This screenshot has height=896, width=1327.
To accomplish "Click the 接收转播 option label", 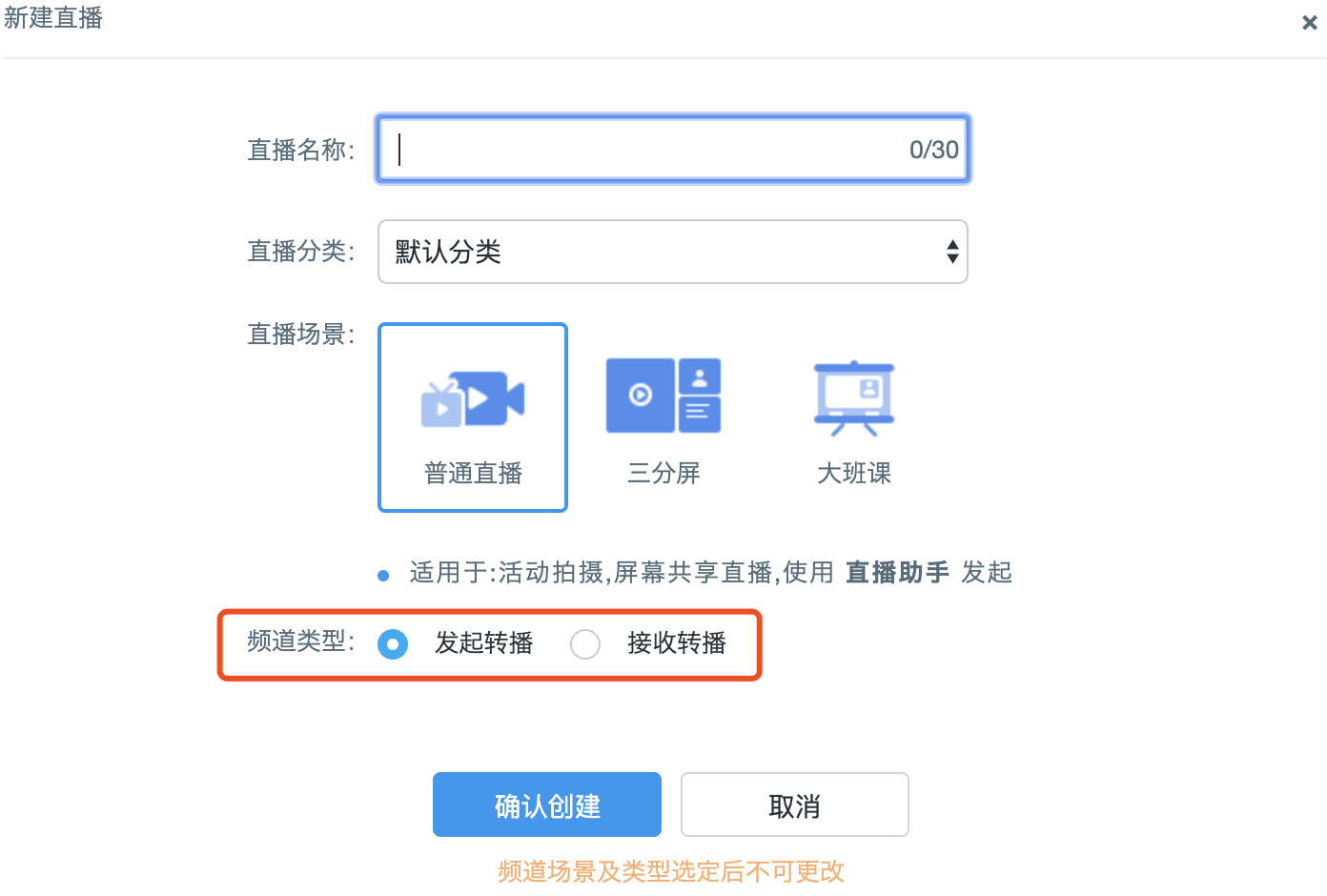I will 677,643.
